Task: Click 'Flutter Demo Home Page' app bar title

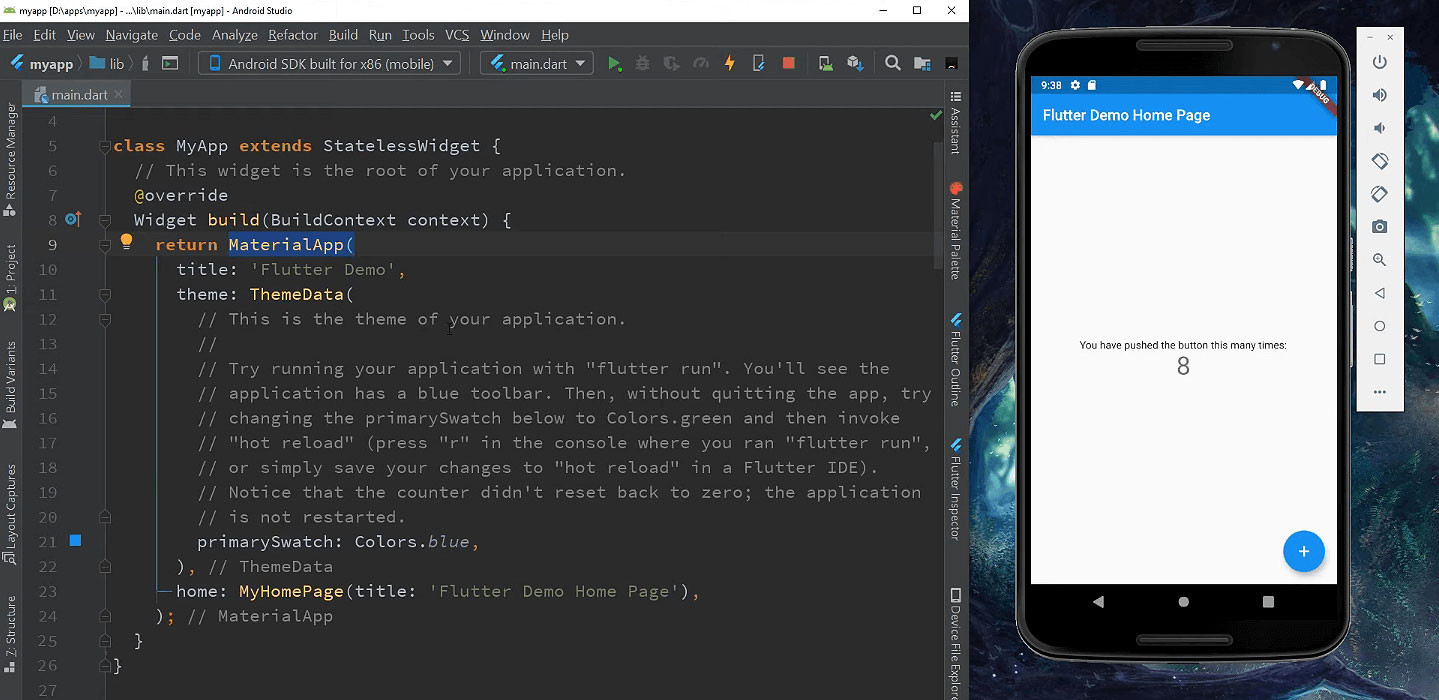Action: pyautogui.click(x=1126, y=115)
